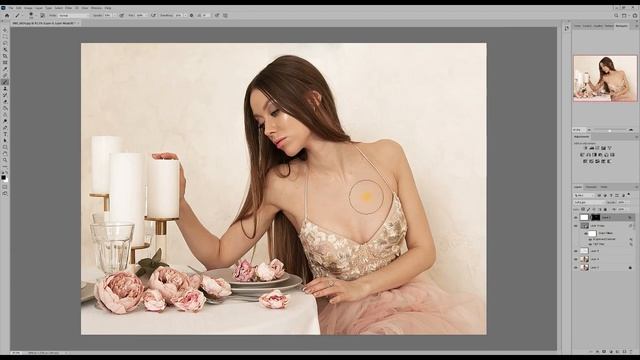Open the Layers panel options menu
The width and height of the screenshot is (640, 360).
[636, 187]
